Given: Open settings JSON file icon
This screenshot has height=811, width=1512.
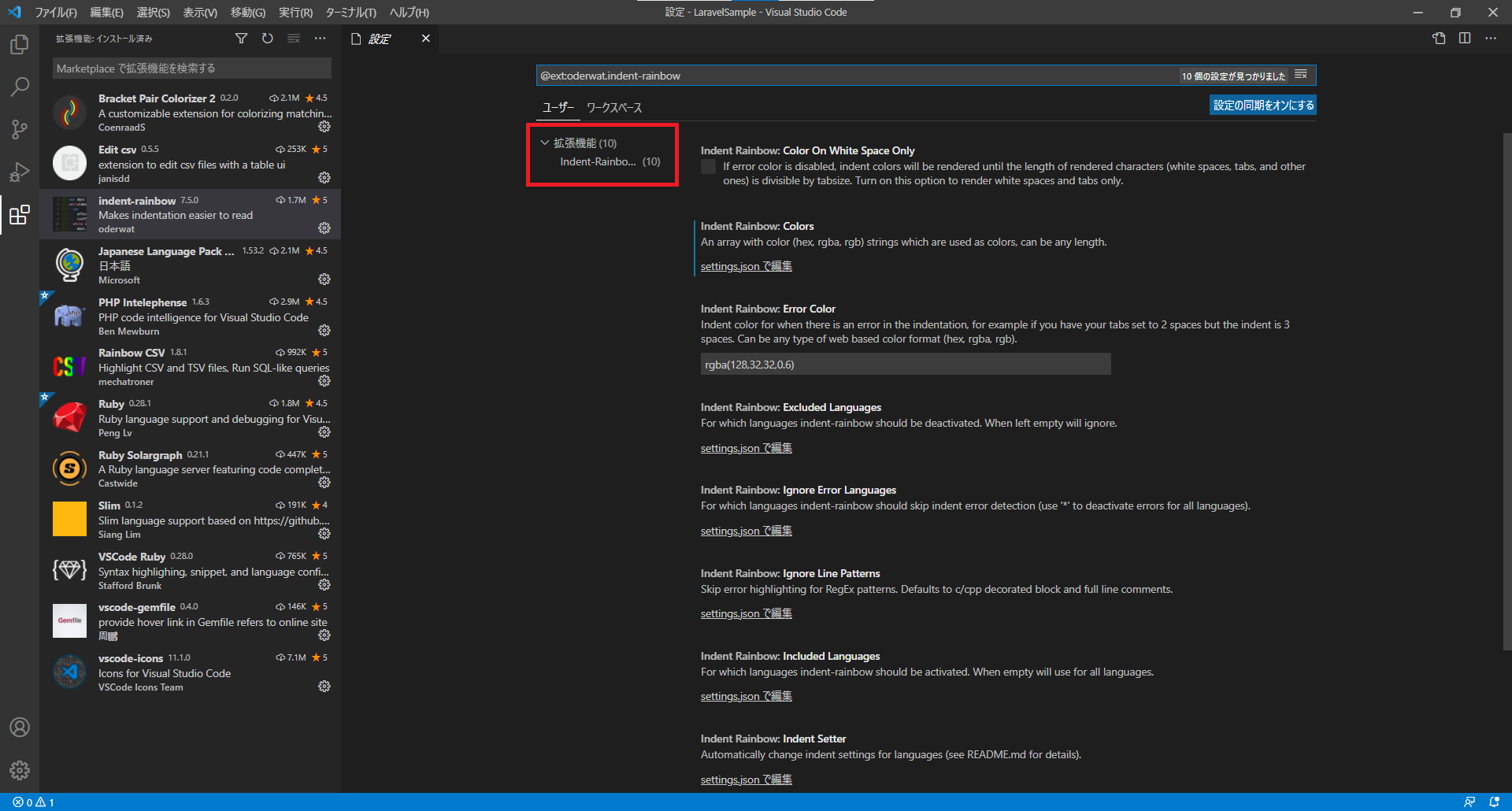Looking at the screenshot, I should coord(1439,39).
